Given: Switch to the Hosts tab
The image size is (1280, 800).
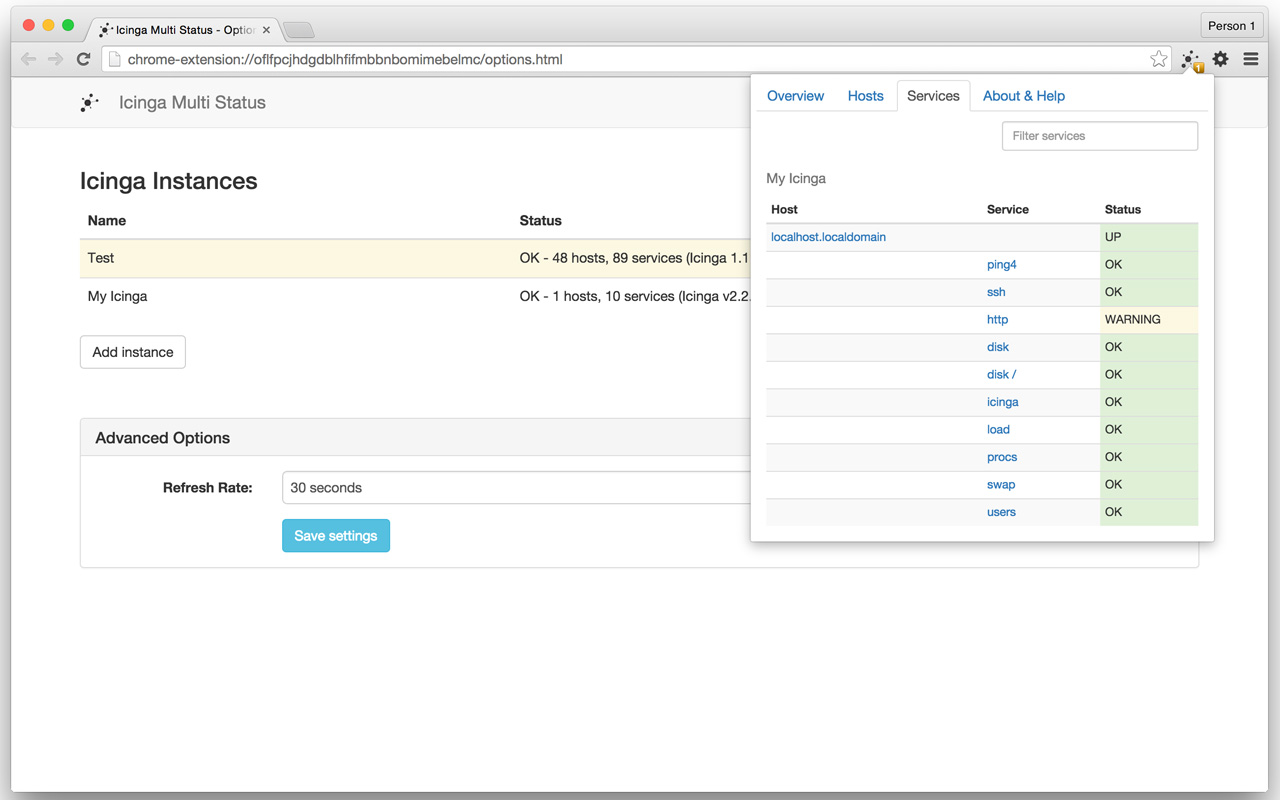Looking at the screenshot, I should click(865, 95).
